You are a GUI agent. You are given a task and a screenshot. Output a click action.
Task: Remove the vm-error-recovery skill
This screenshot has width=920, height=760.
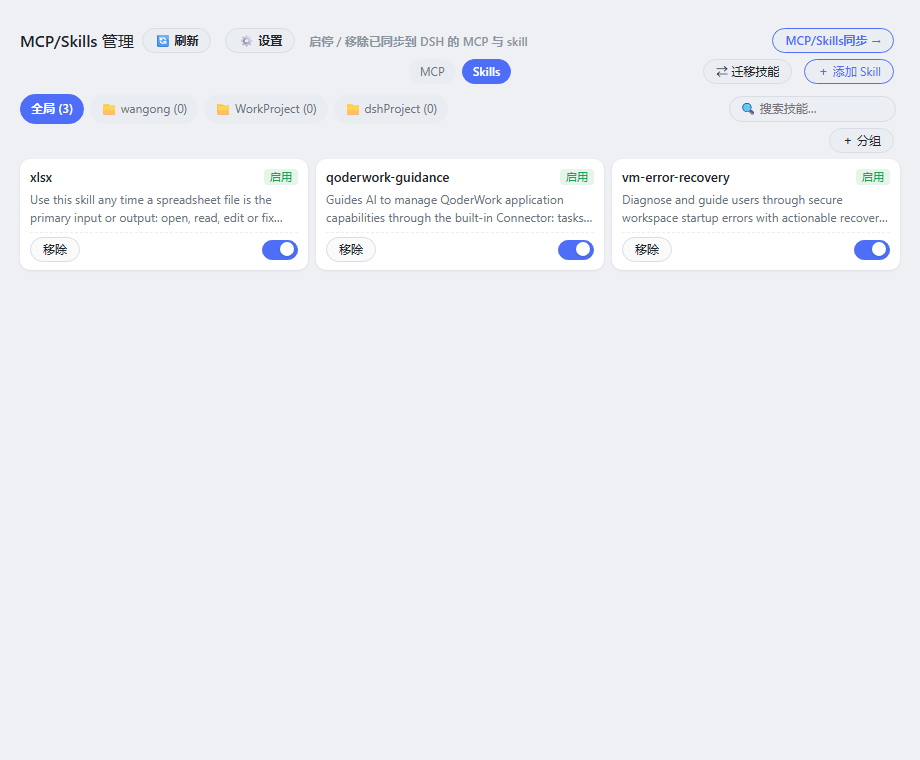[647, 249]
